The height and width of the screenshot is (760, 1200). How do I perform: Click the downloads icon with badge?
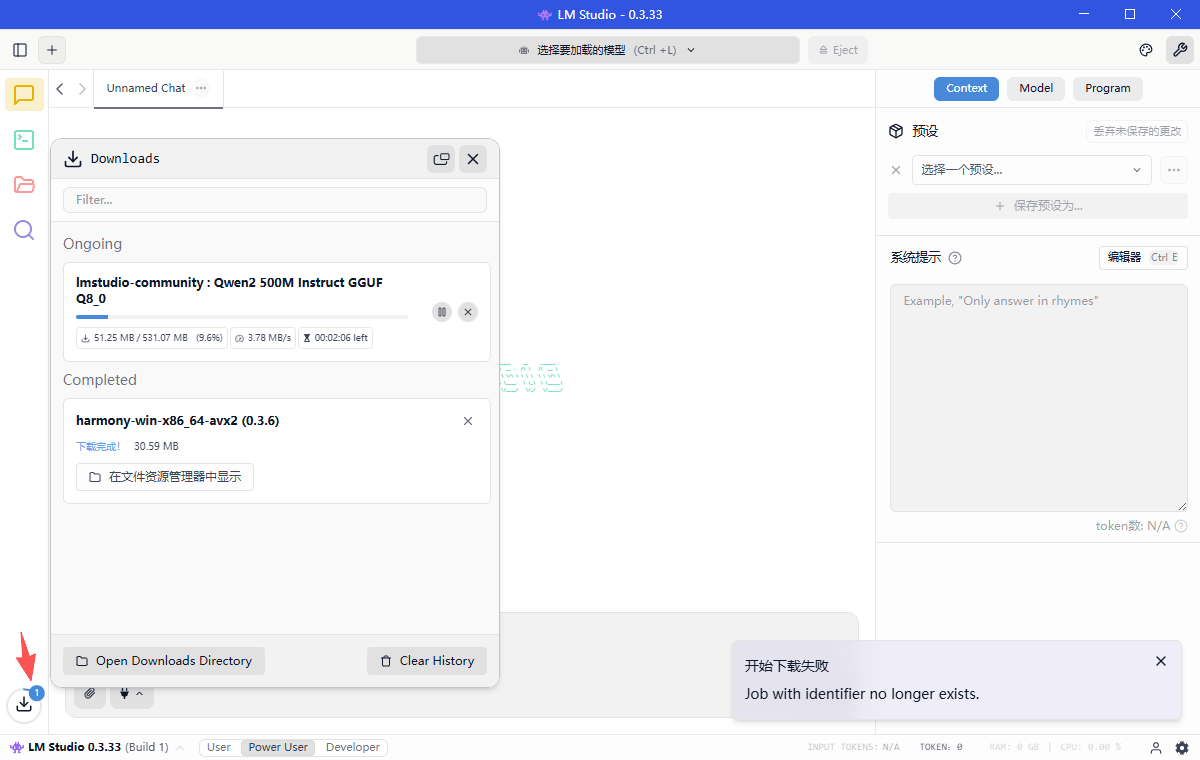(x=24, y=704)
